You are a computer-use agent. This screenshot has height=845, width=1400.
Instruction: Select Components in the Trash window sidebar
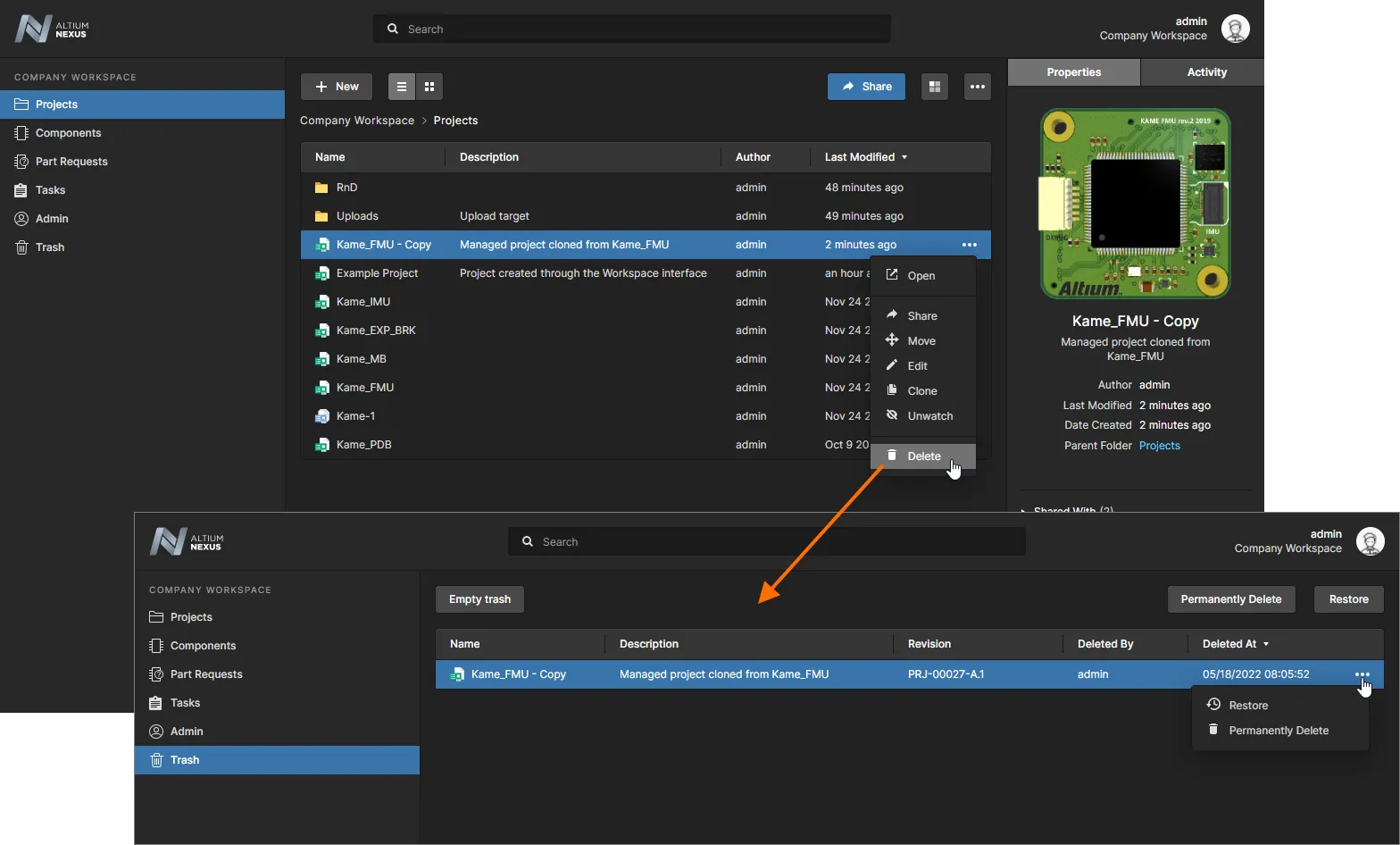pos(277,646)
